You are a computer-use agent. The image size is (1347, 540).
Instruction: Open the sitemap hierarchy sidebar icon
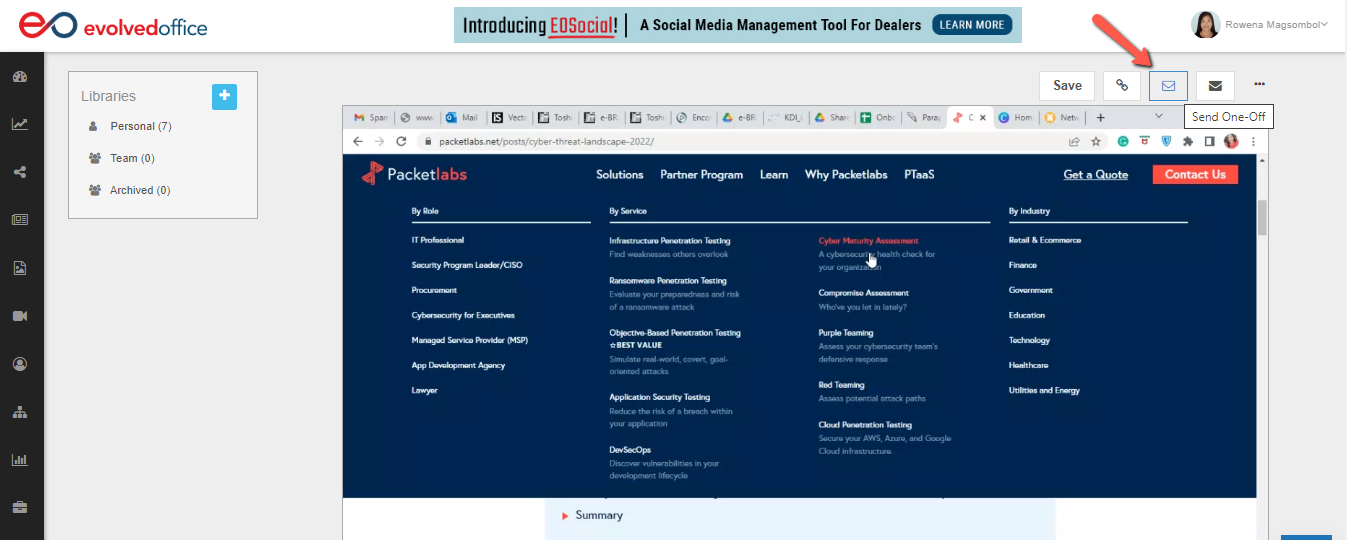coord(19,412)
